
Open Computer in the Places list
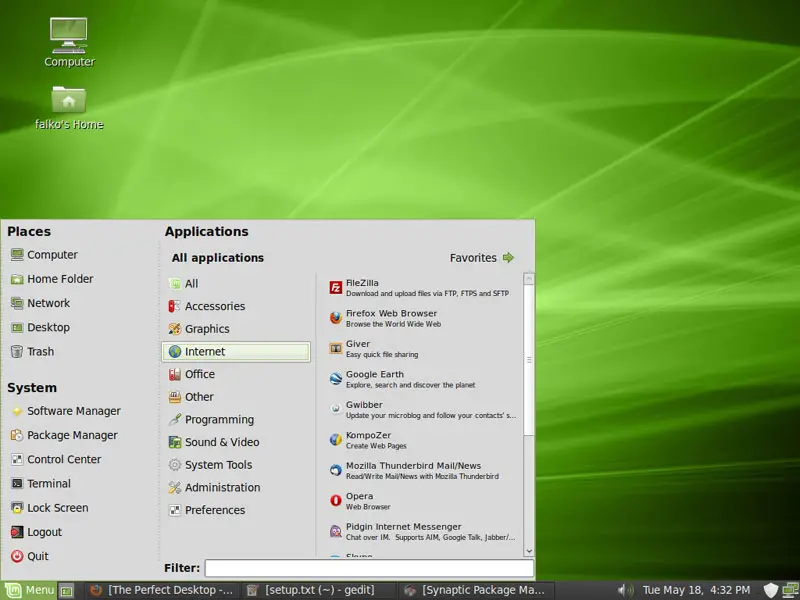(x=44, y=255)
